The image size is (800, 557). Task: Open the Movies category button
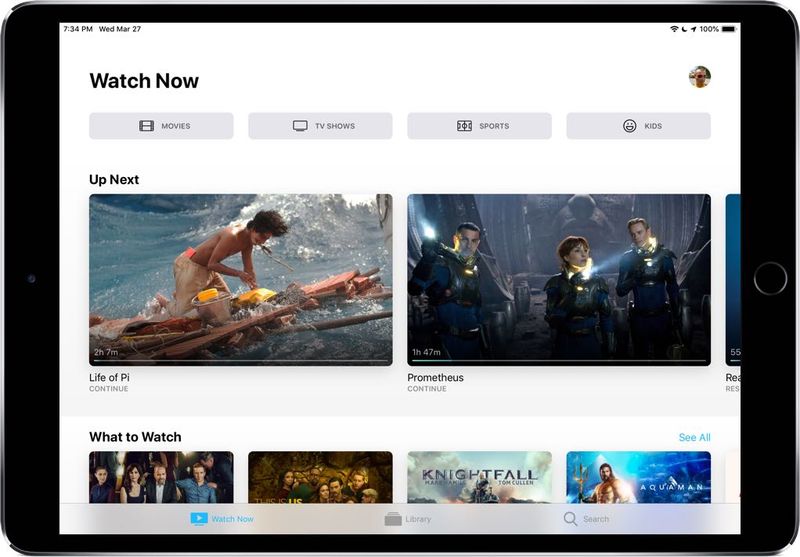point(161,126)
